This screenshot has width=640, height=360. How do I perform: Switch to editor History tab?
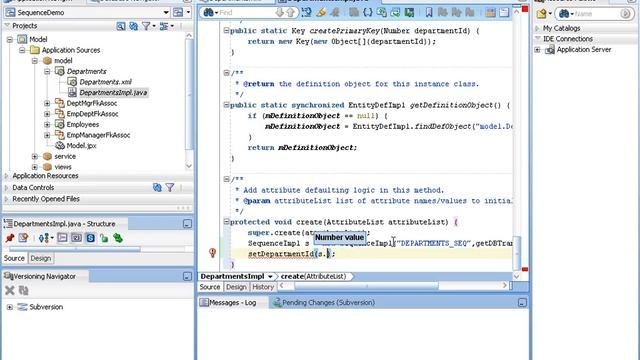click(263, 287)
